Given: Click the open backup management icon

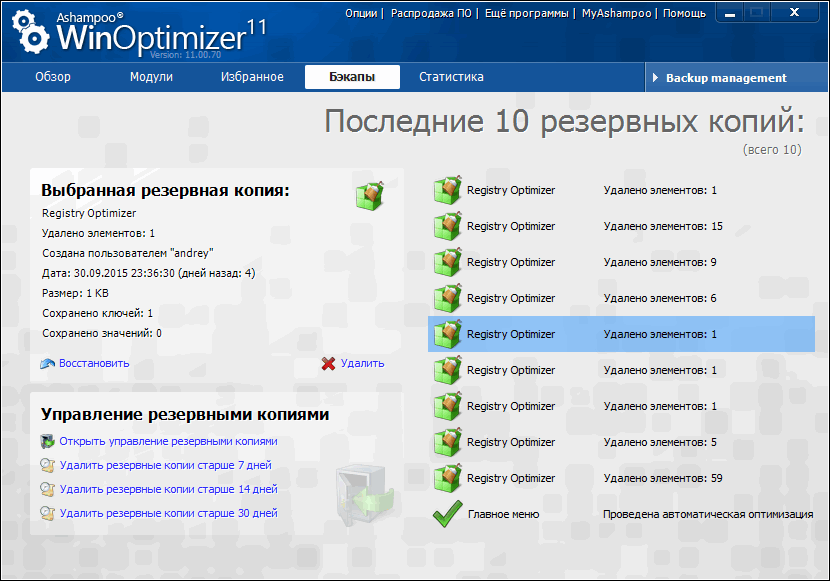Looking at the screenshot, I should [47, 441].
